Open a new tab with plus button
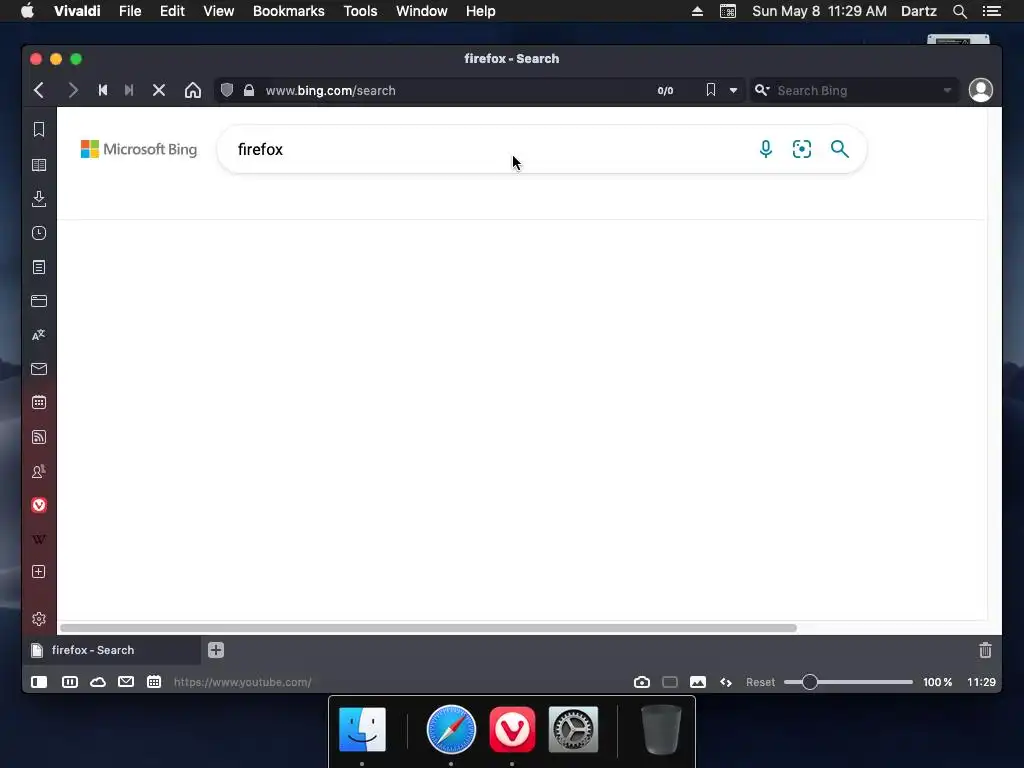The width and height of the screenshot is (1024, 768). tap(216, 650)
